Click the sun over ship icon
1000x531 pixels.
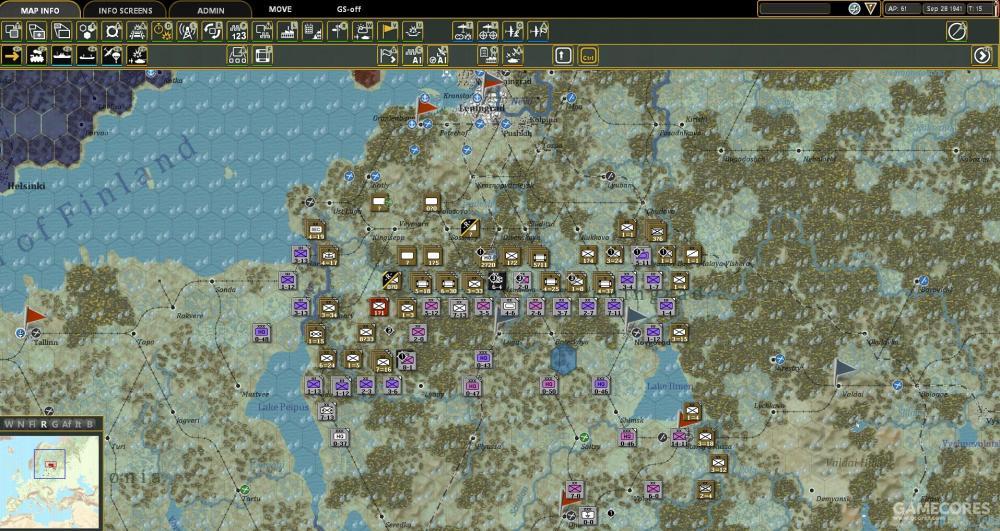point(413,31)
